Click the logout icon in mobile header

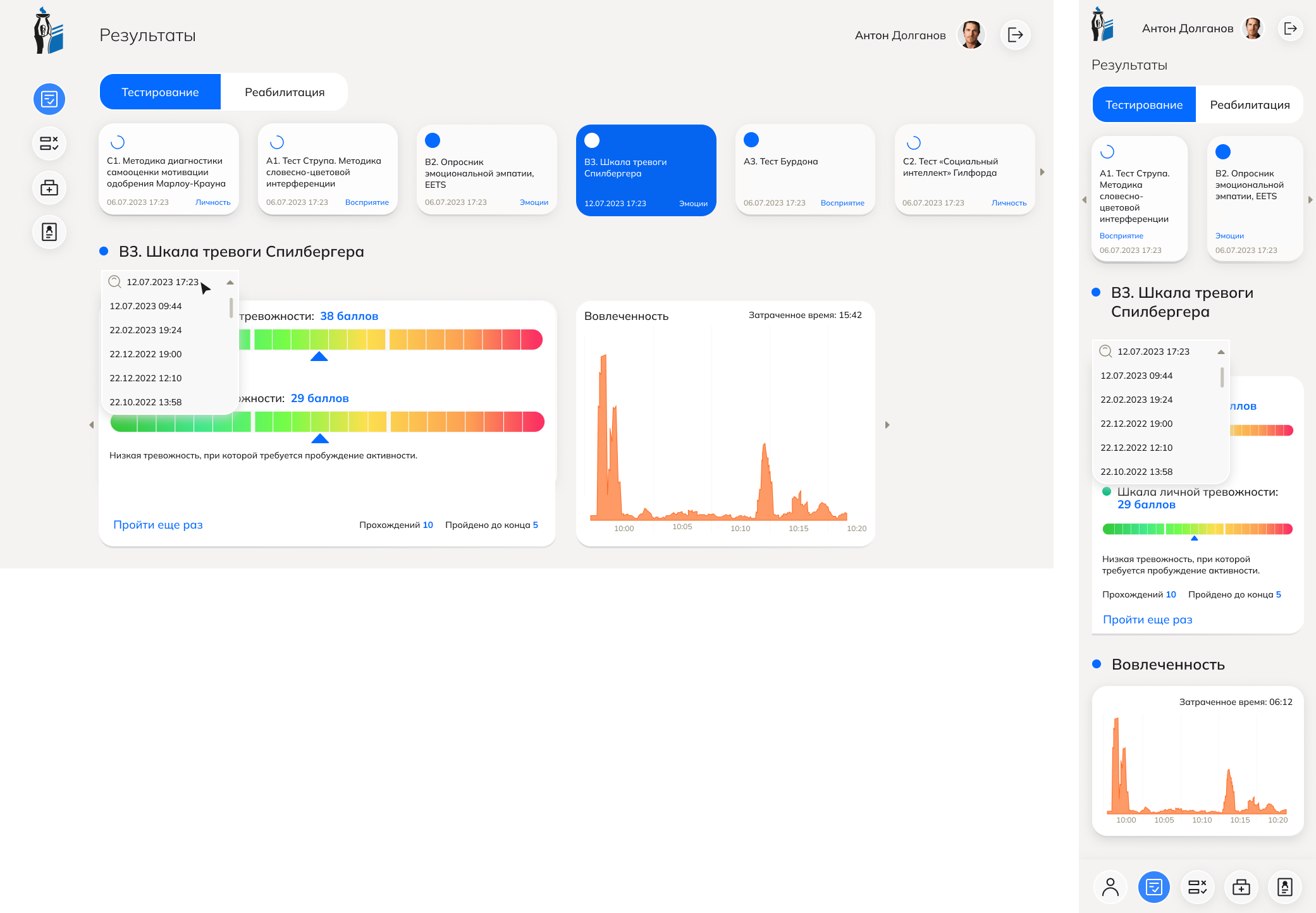click(1291, 28)
